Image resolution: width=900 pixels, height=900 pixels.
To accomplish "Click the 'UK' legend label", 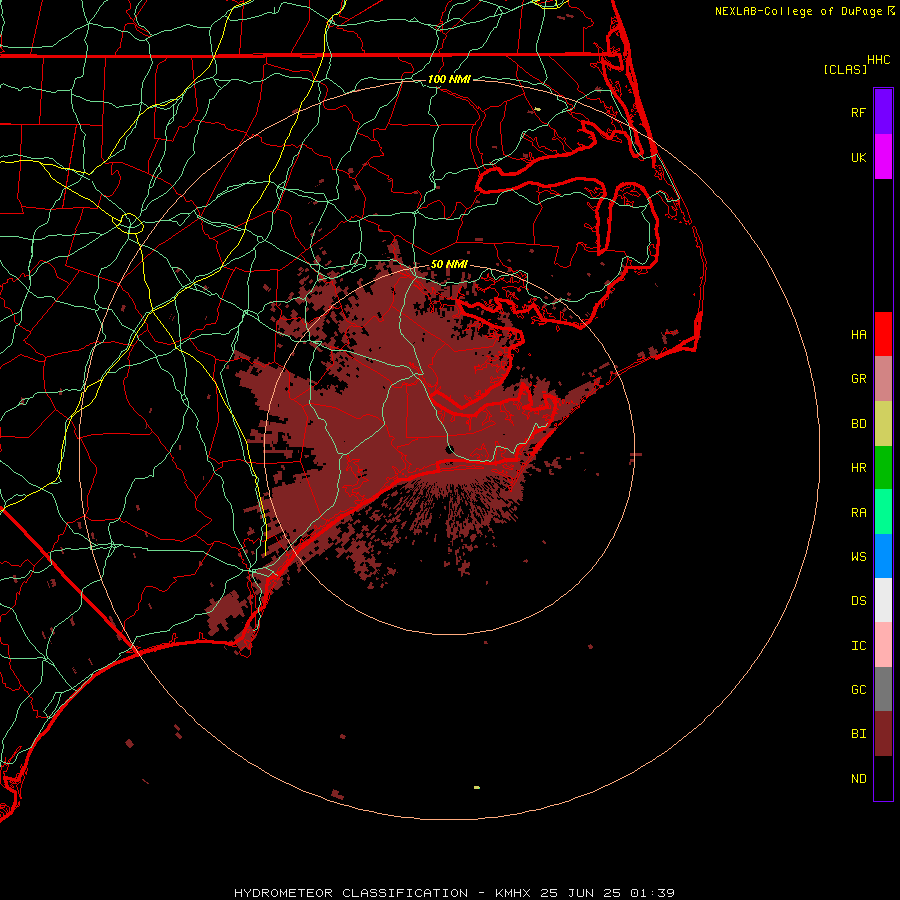I will tap(858, 157).
